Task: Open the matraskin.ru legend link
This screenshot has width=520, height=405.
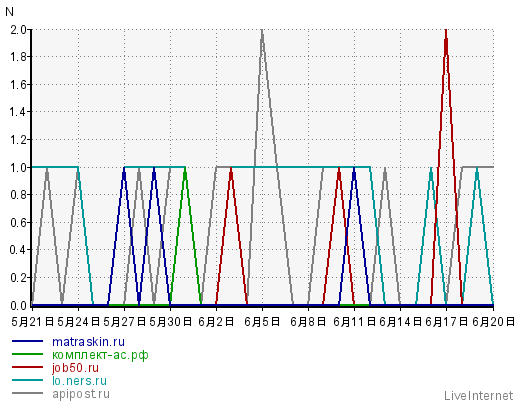Action: pos(88,342)
